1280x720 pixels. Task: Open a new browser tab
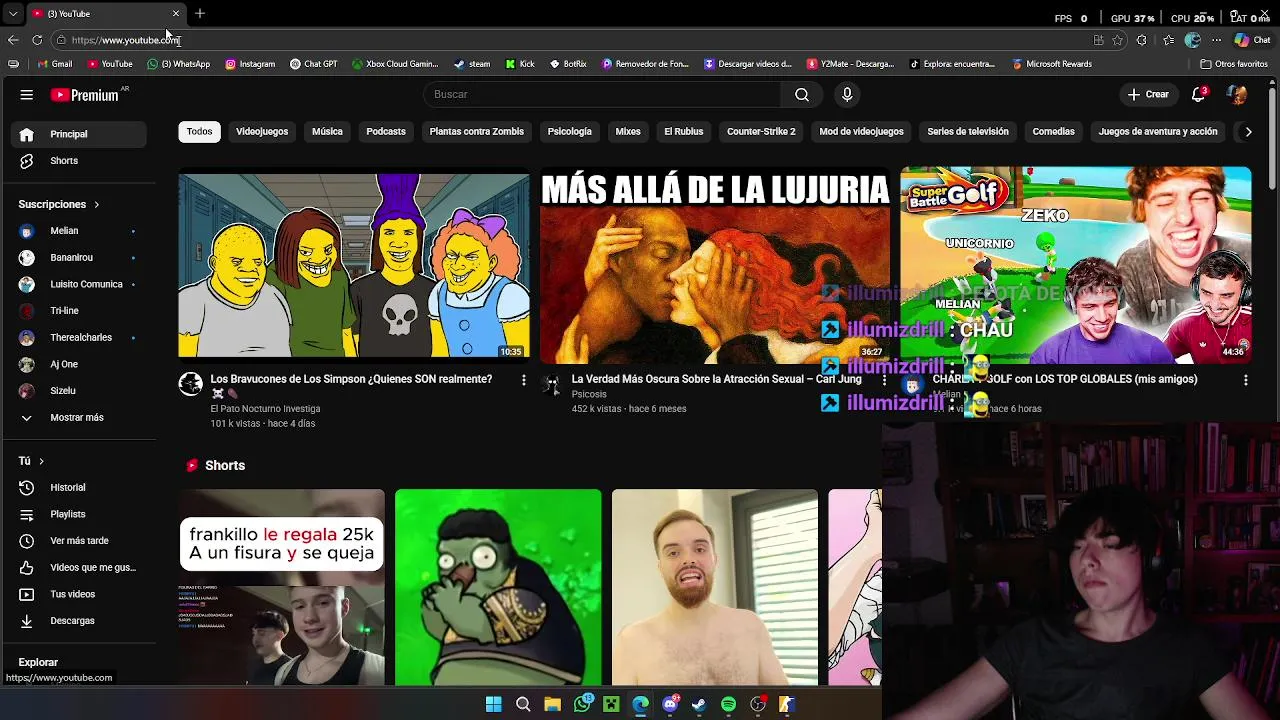200,13
